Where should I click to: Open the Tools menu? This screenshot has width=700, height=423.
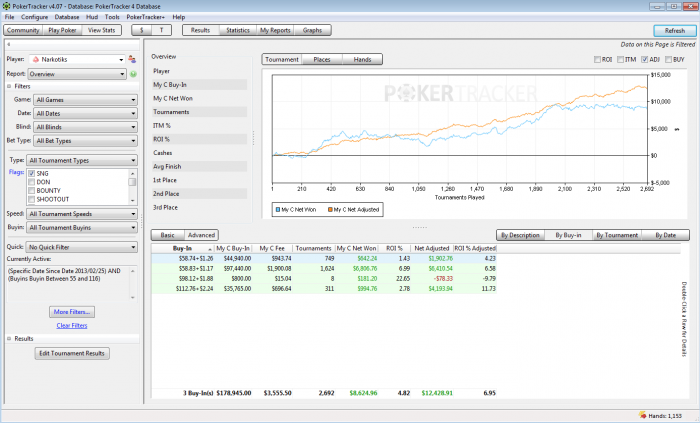[112, 17]
